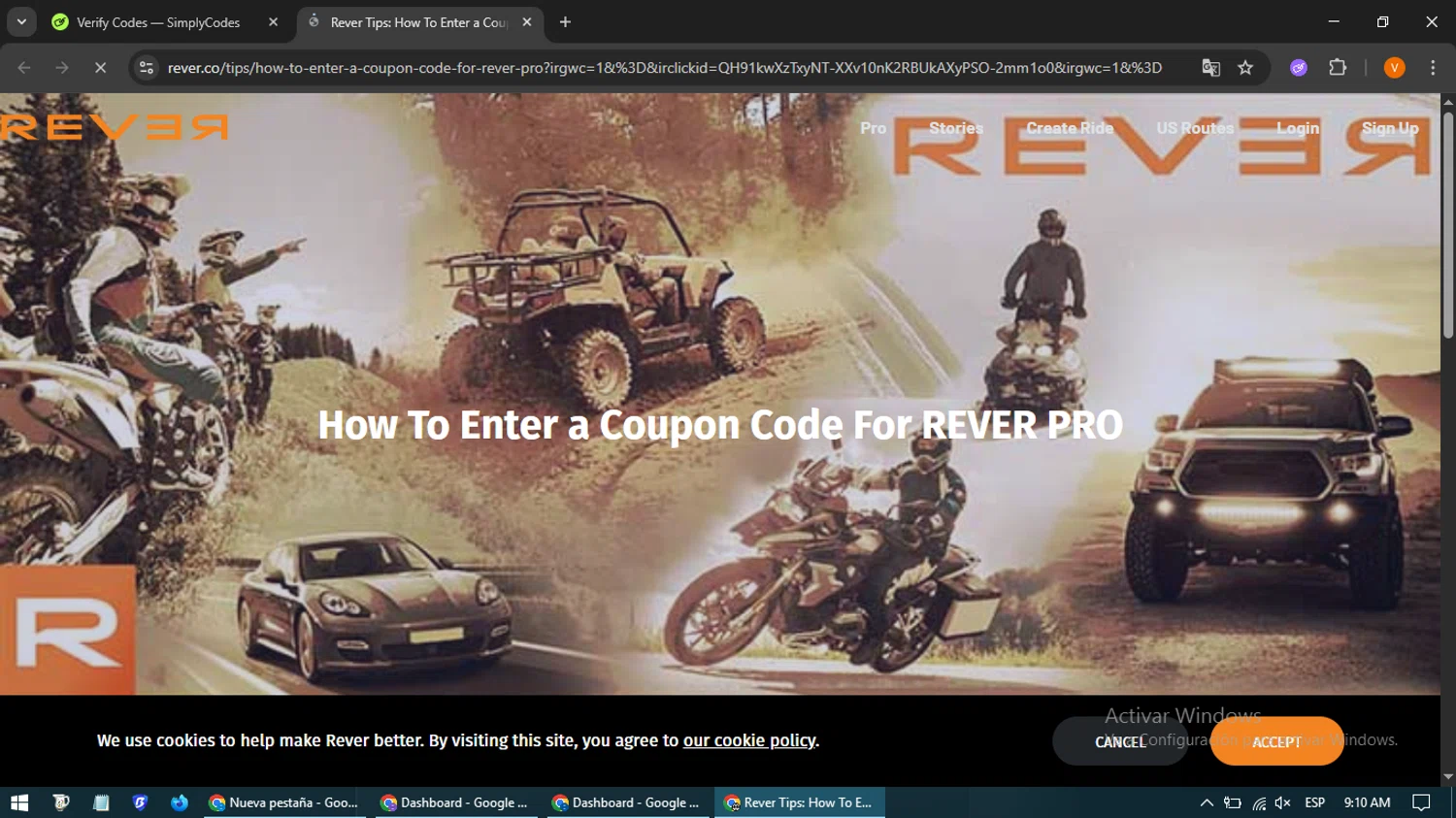Image resolution: width=1456 pixels, height=818 pixels.
Task: Select the Rever Tips browser tab
Action: [x=419, y=22]
